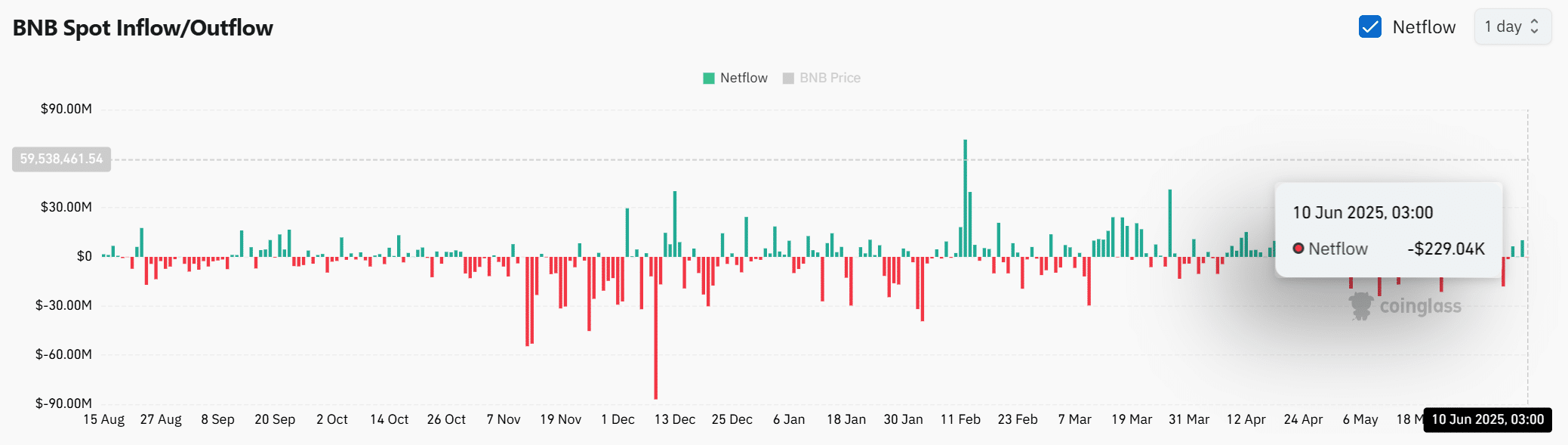Click the 6 May date label
The image size is (1568, 445).
[1360, 419]
